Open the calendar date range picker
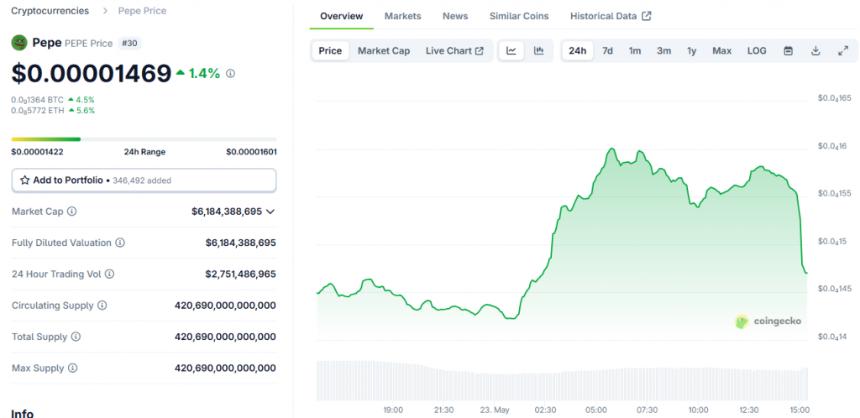Image resolution: width=860 pixels, height=418 pixels. coord(788,50)
